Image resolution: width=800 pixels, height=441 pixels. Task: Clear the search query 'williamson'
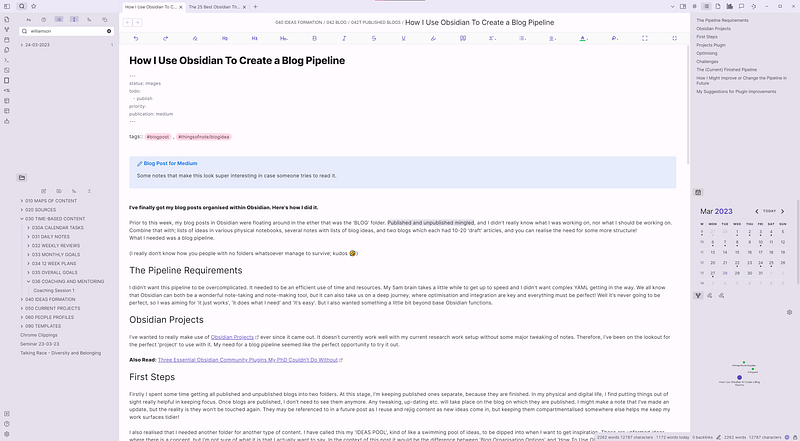[x=109, y=31]
